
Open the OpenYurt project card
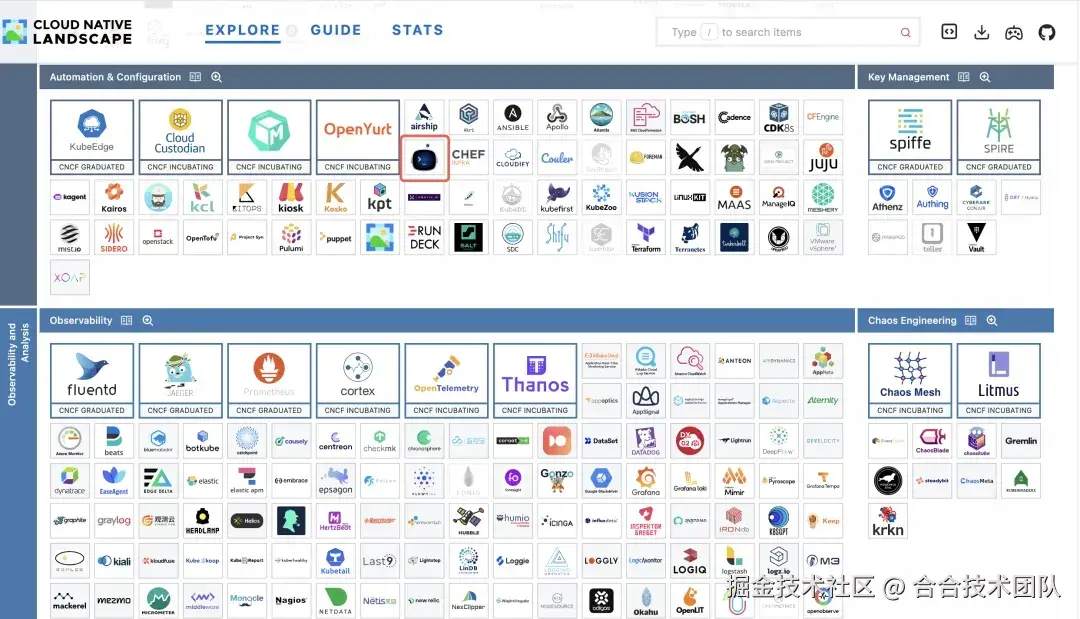[x=358, y=136]
